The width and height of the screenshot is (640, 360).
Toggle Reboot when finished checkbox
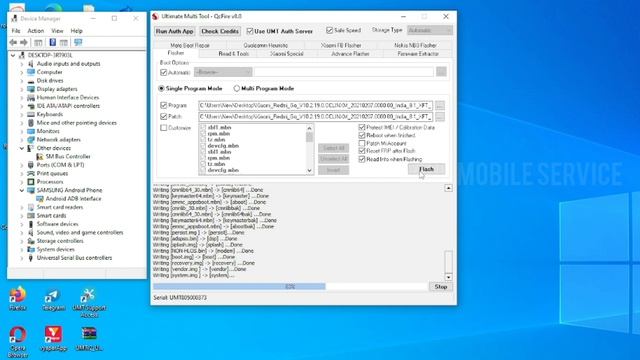(362, 135)
